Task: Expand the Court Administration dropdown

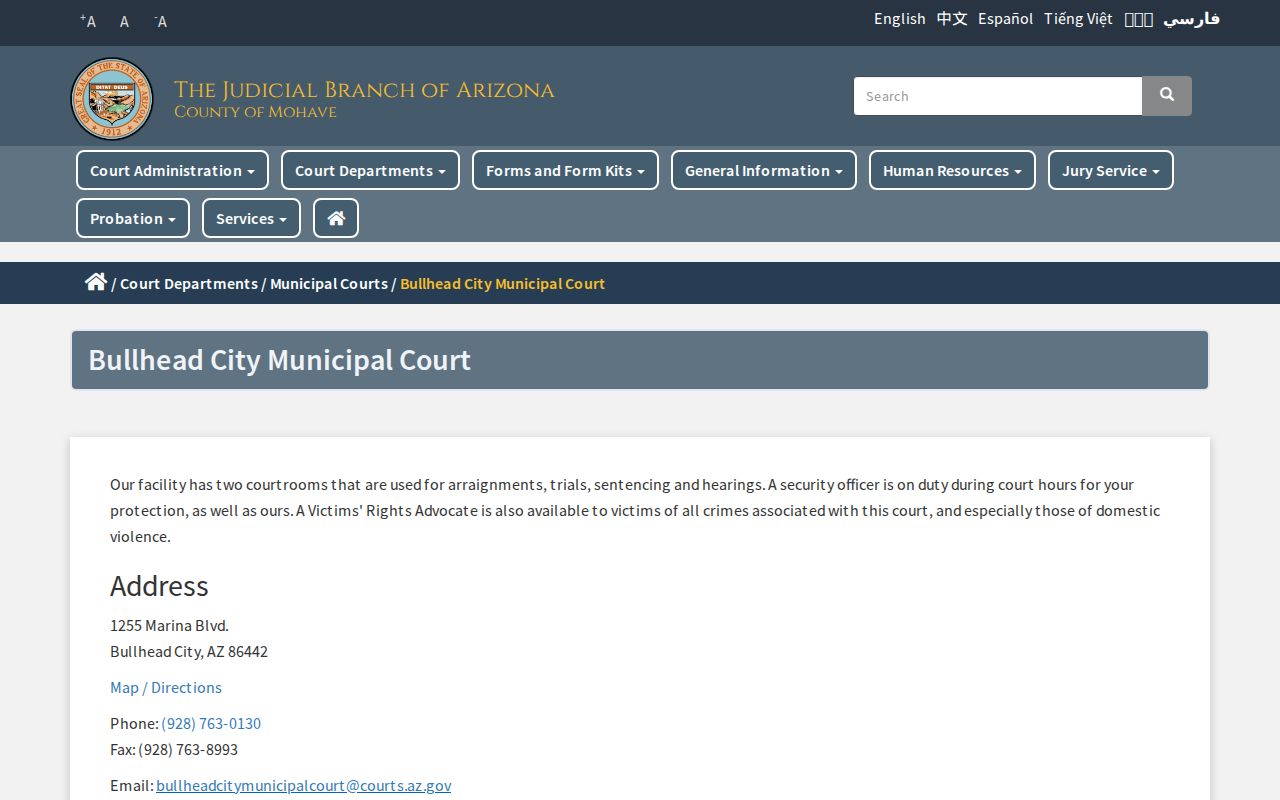Action: pos(172,170)
